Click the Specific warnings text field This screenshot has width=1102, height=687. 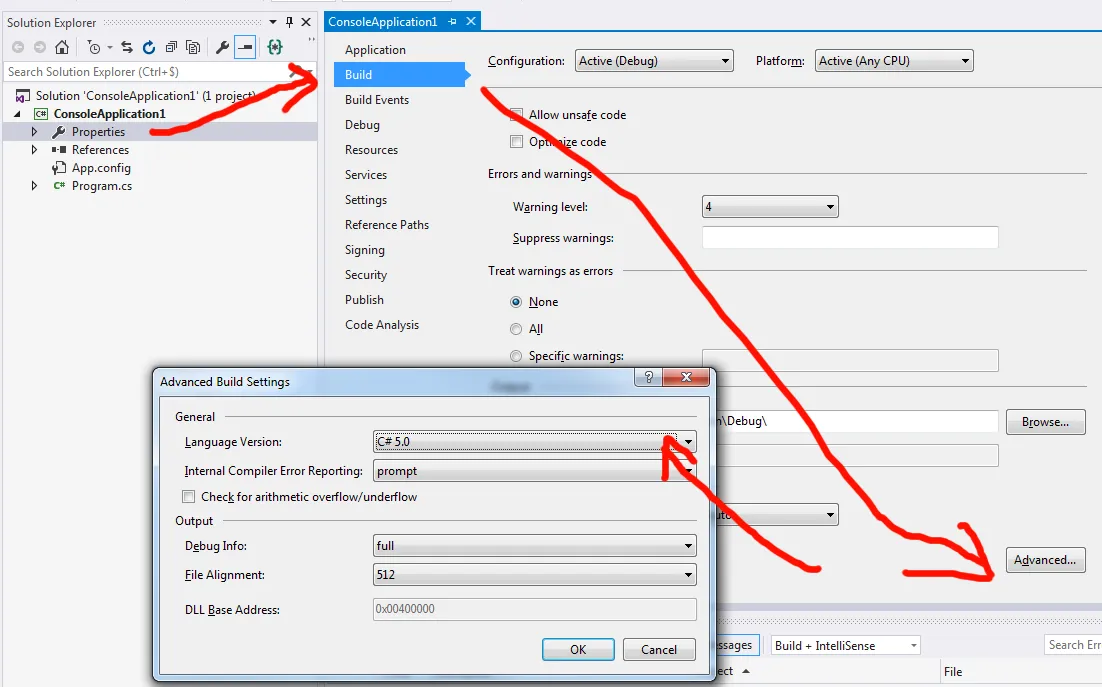[x=850, y=360]
